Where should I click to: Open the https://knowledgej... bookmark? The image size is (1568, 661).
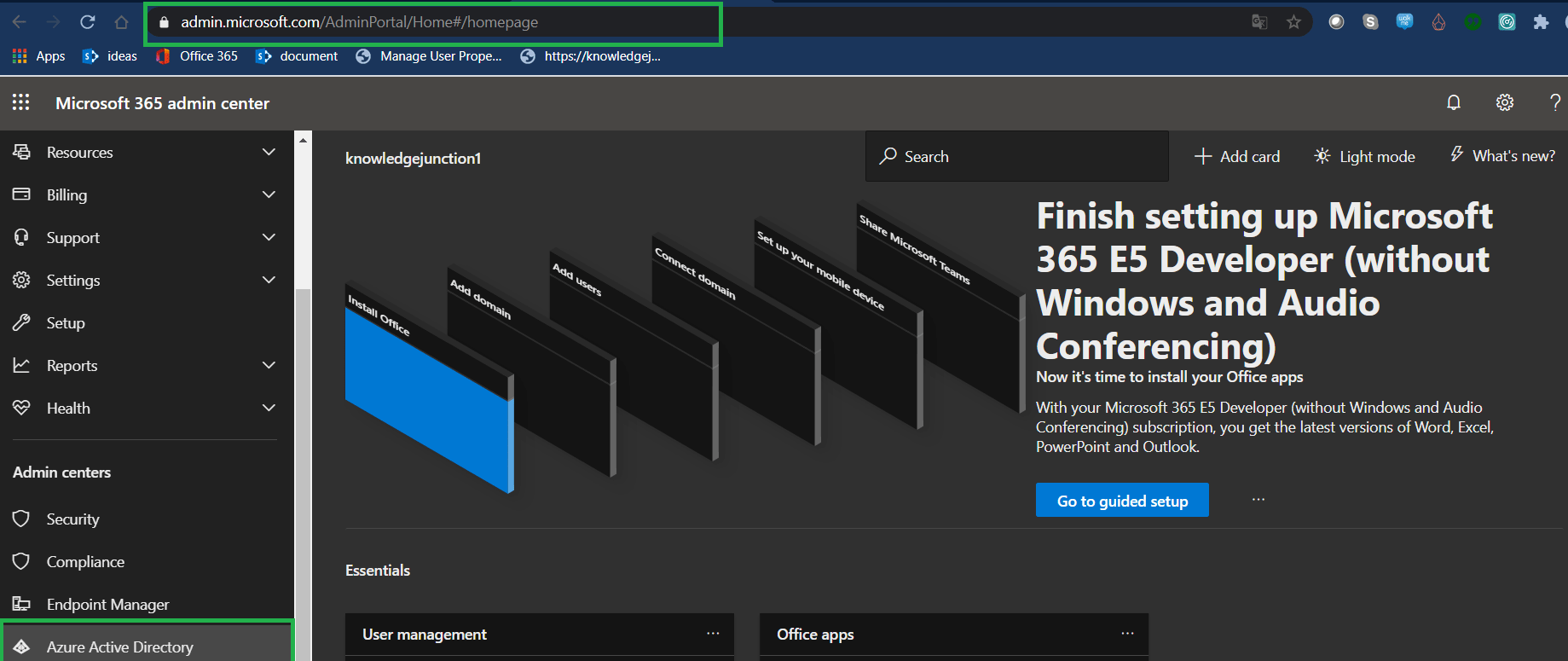coord(591,56)
